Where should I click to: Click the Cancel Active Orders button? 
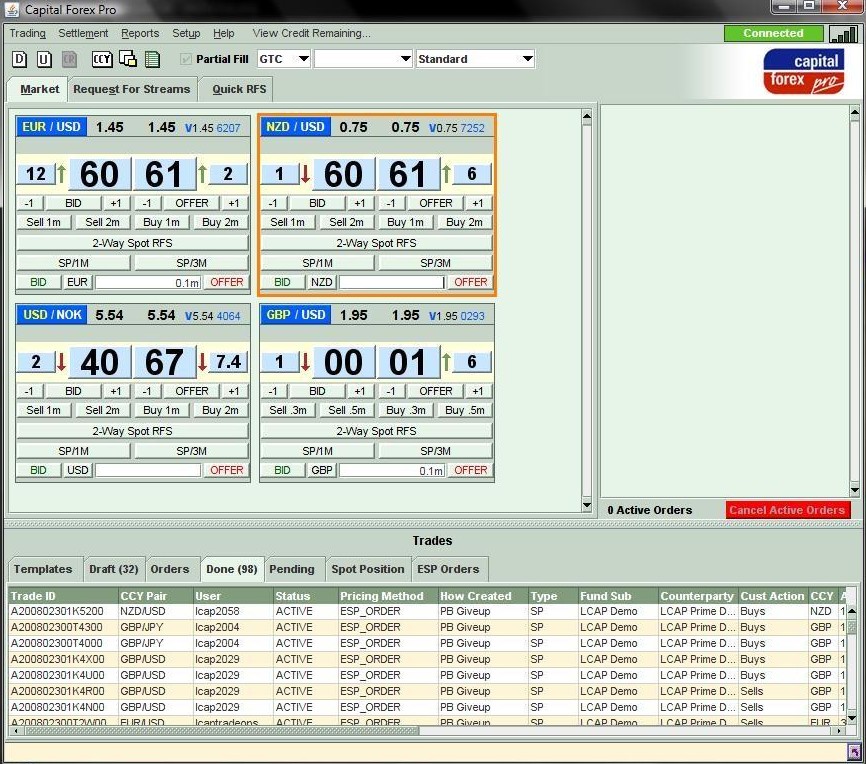pyautogui.click(x=788, y=510)
